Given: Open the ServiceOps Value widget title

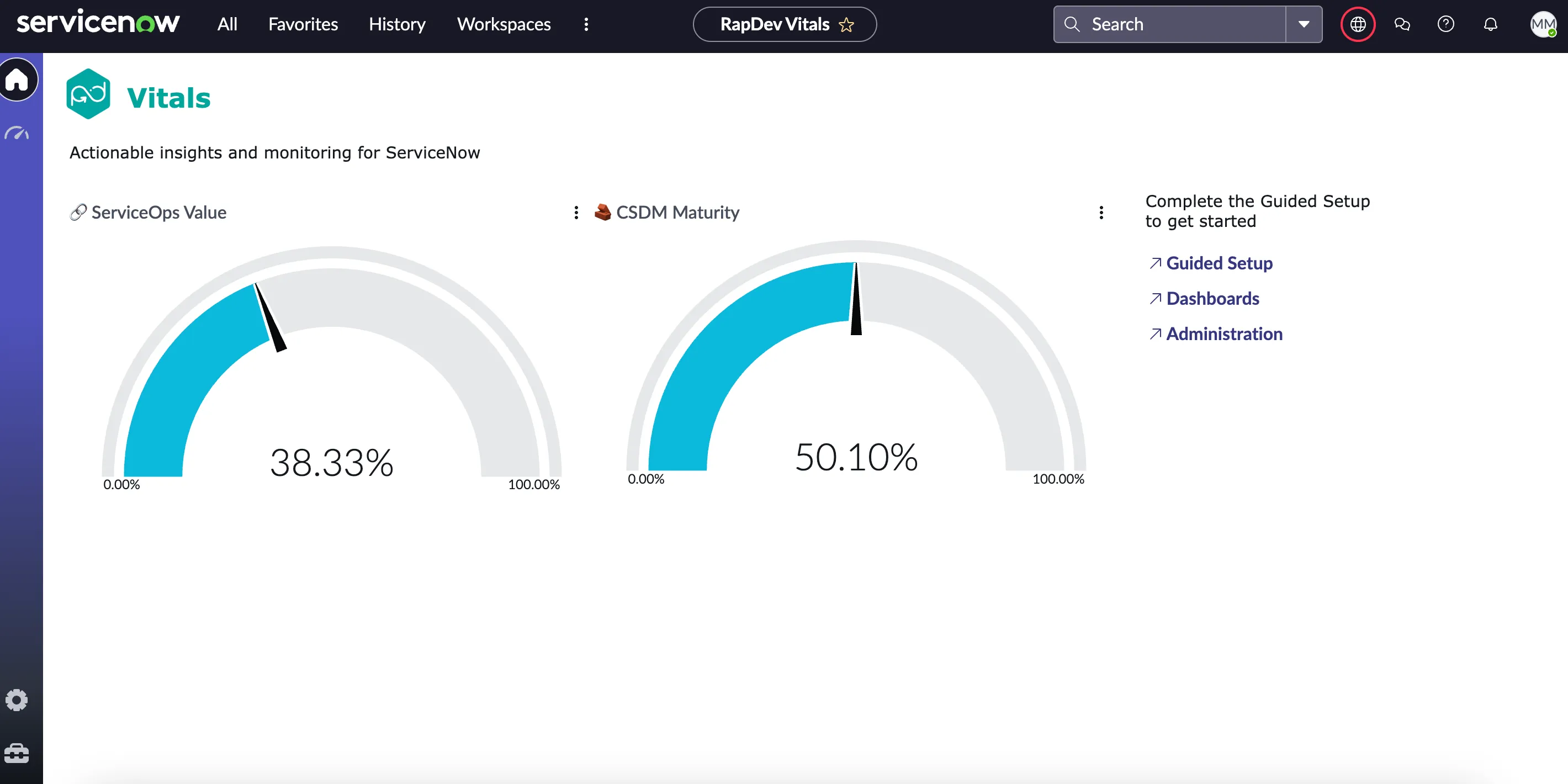Looking at the screenshot, I should [159, 213].
